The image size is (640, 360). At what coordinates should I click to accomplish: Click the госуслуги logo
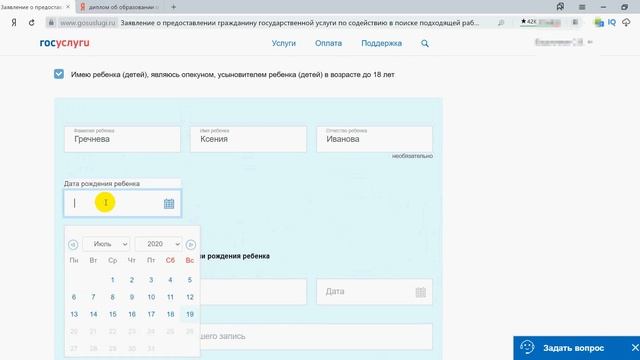tap(64, 43)
